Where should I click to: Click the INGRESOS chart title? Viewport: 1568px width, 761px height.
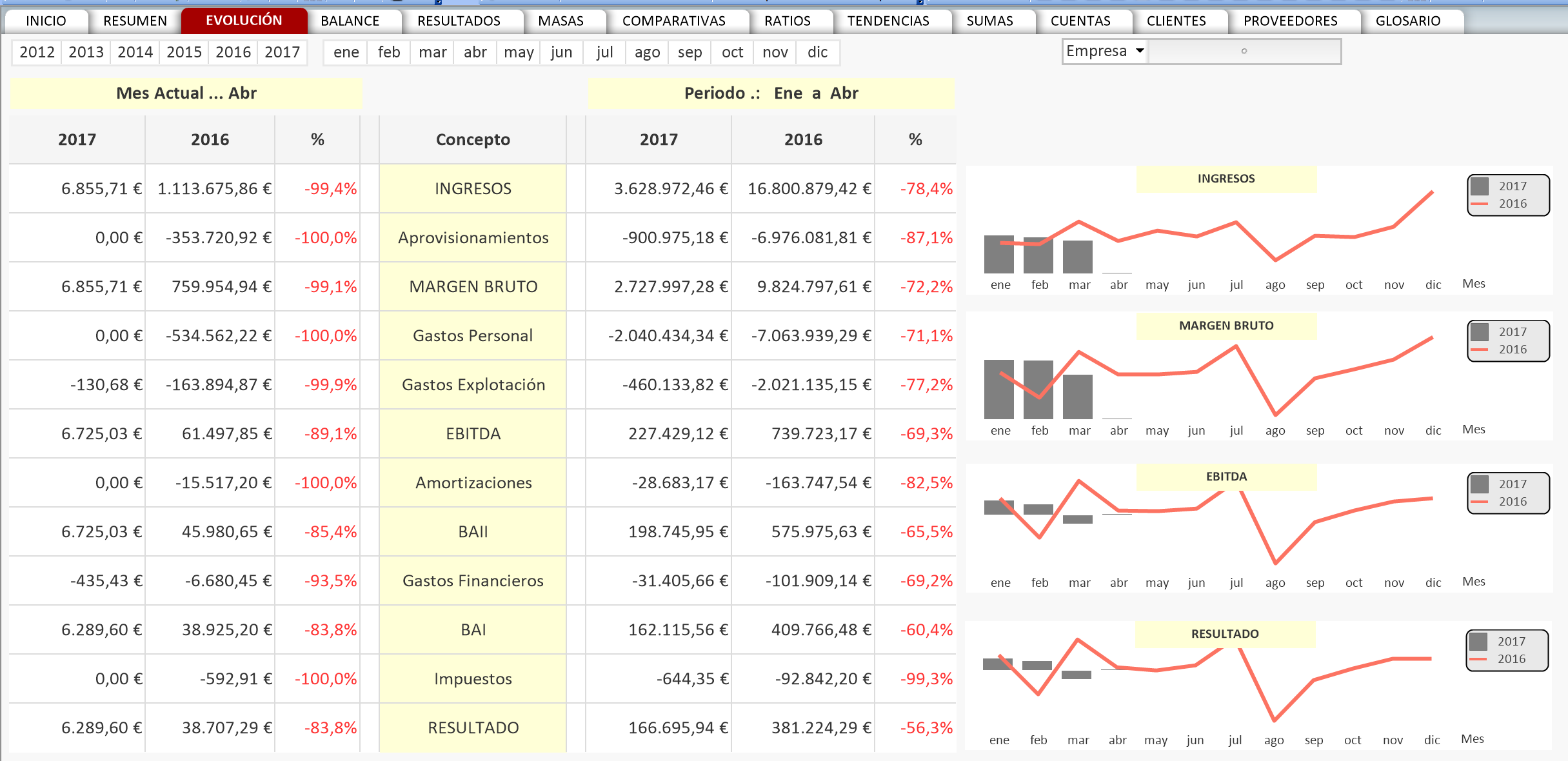(x=1226, y=179)
